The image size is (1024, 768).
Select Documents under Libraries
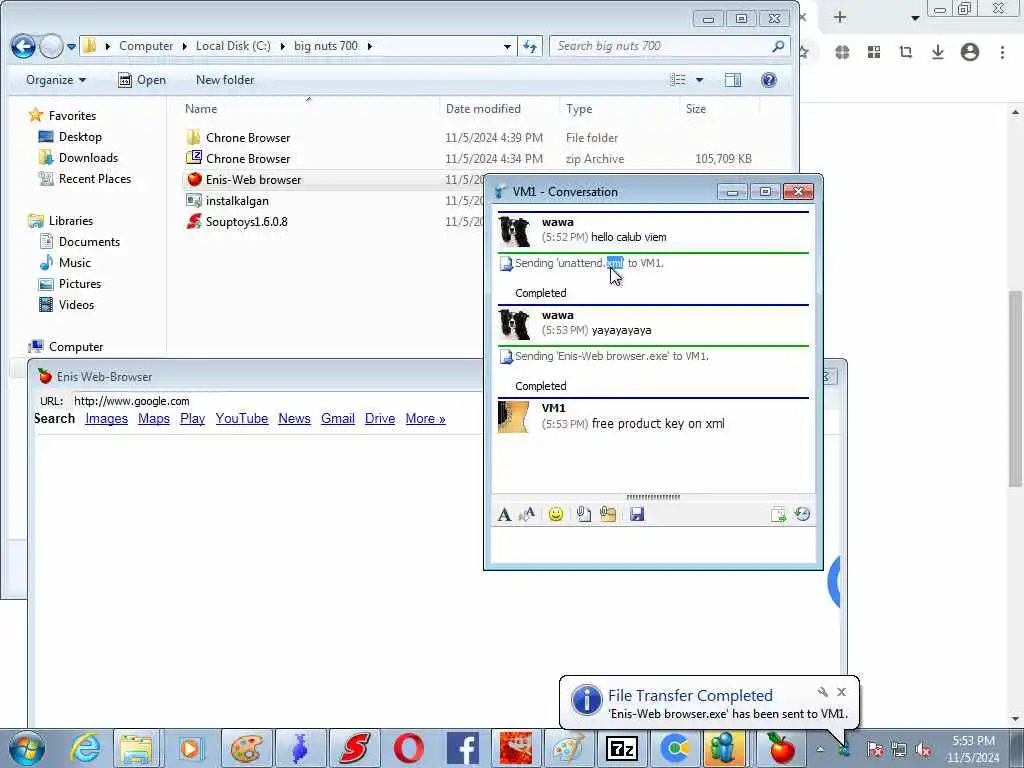[x=80, y=242]
